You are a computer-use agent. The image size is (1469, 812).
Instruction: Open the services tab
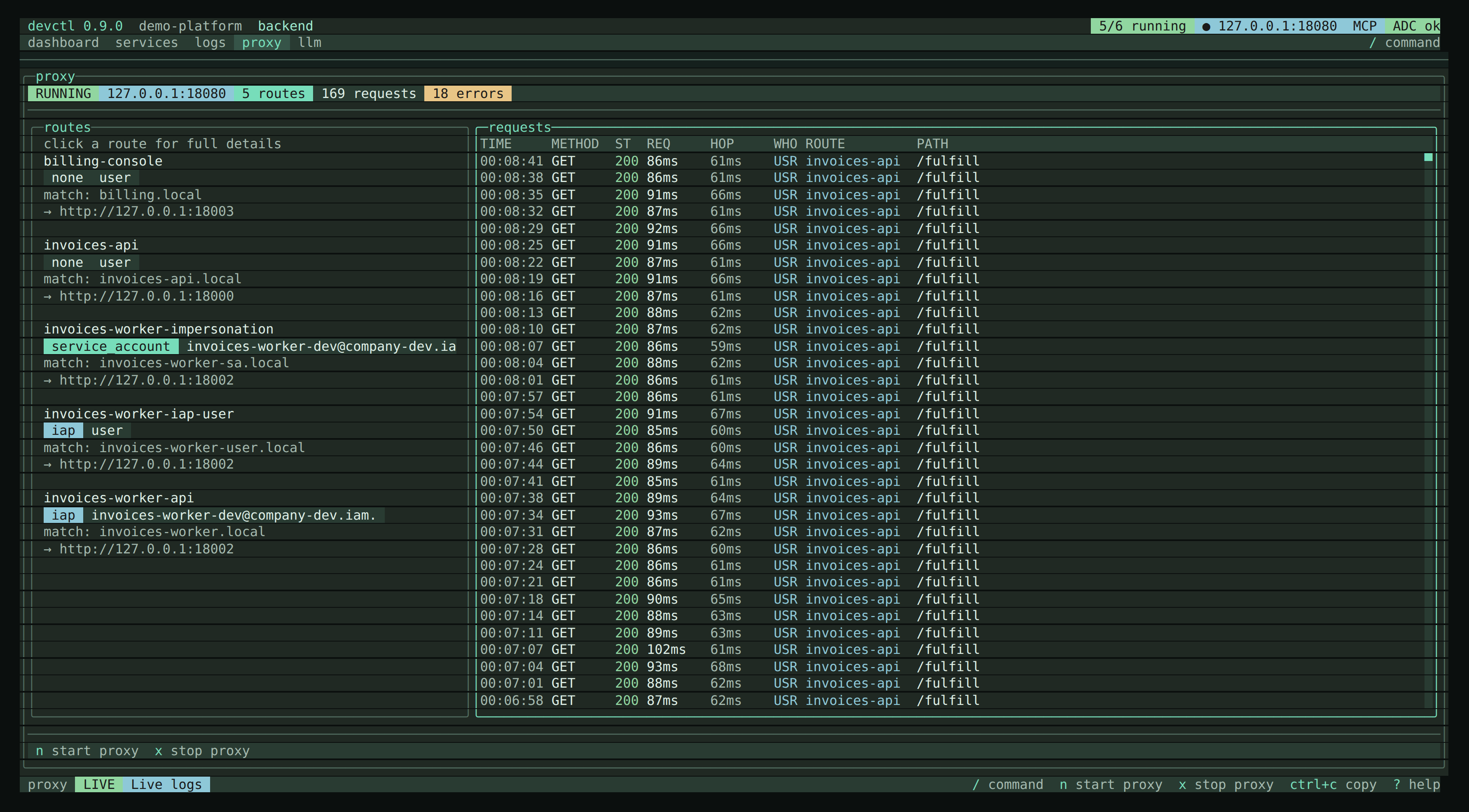click(x=147, y=43)
